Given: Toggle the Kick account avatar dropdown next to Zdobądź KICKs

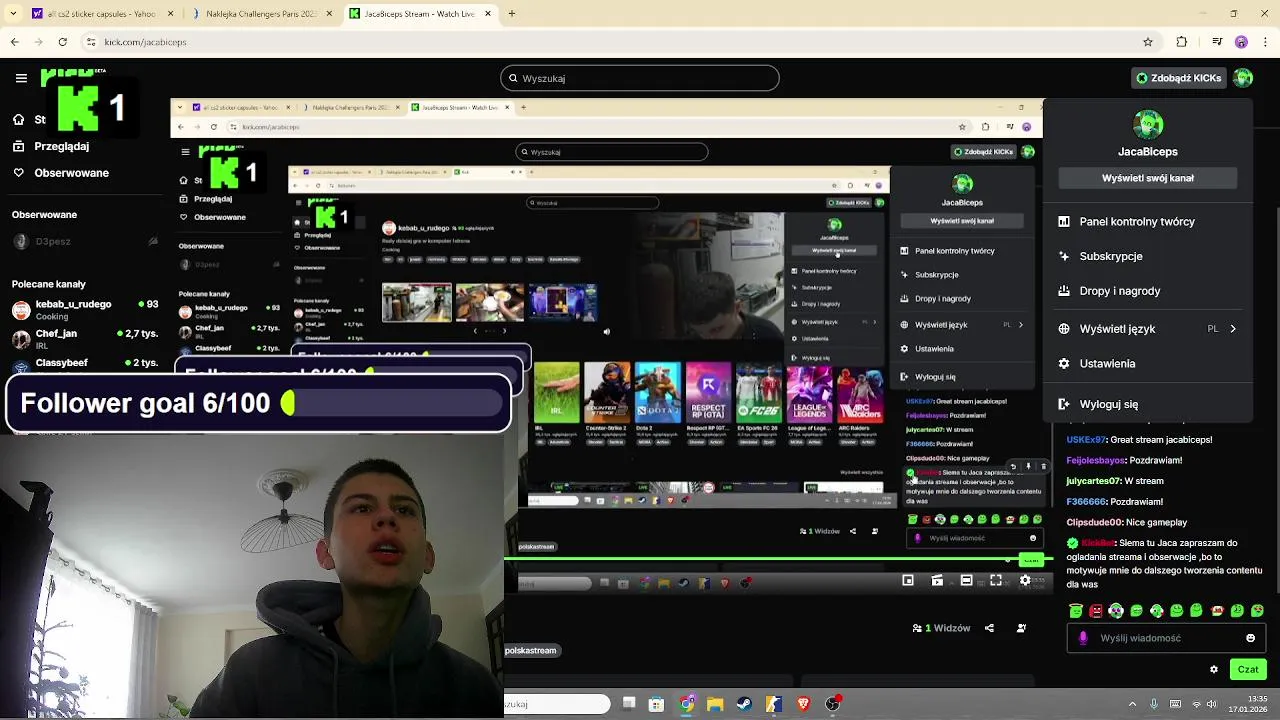Looking at the screenshot, I should tap(1243, 78).
